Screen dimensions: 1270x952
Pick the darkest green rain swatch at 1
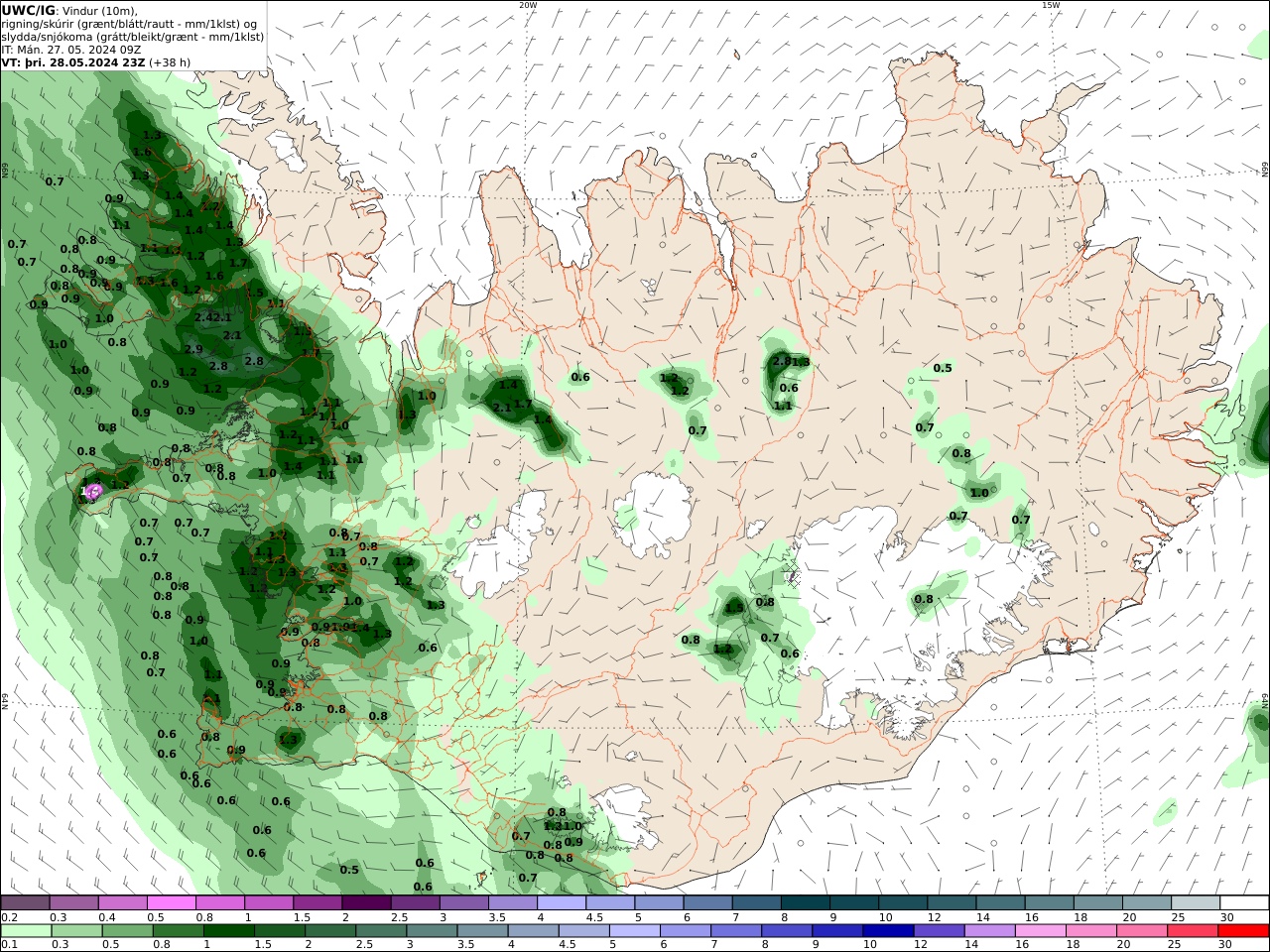point(229,931)
